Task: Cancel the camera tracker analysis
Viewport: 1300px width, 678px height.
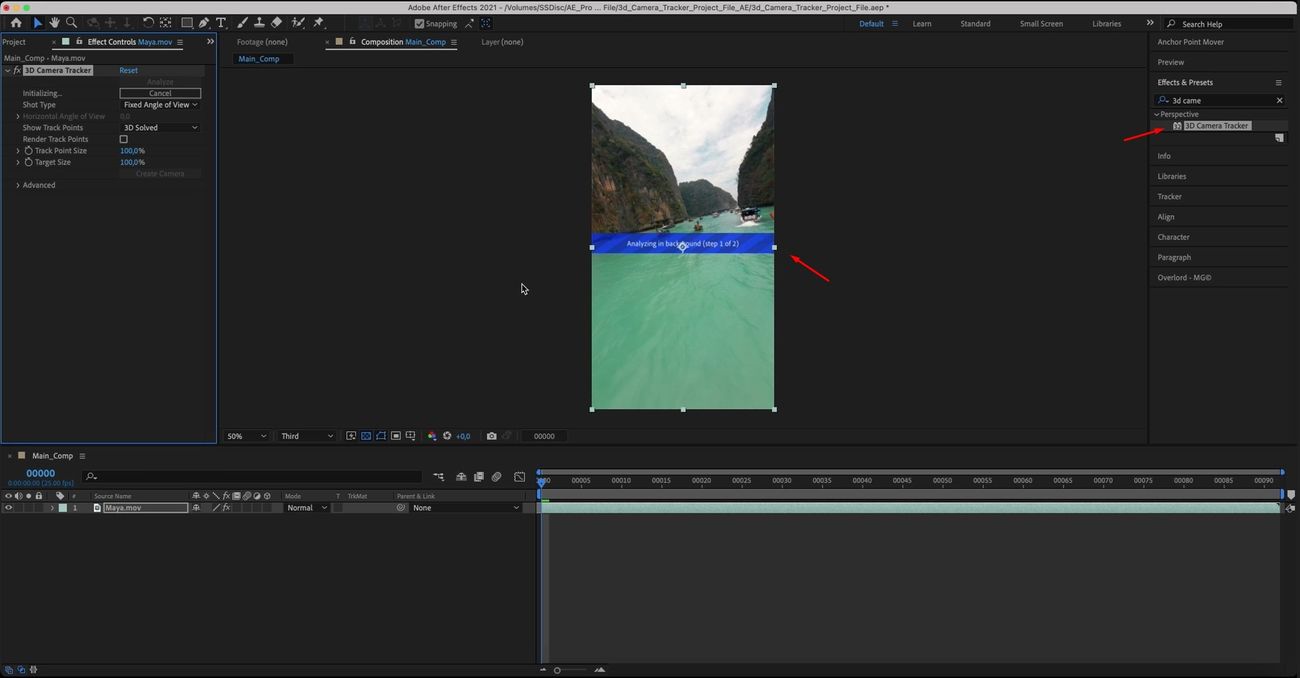Action: coord(160,93)
